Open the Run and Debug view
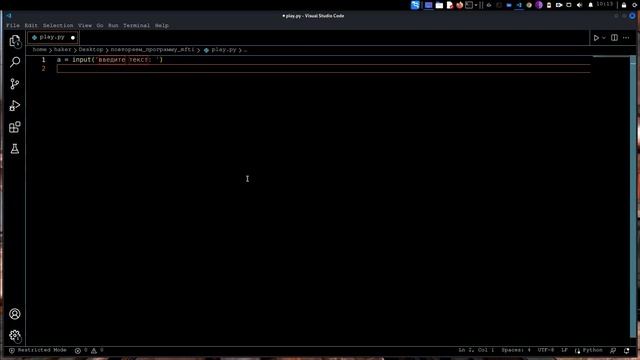640x360 pixels. tap(15, 105)
